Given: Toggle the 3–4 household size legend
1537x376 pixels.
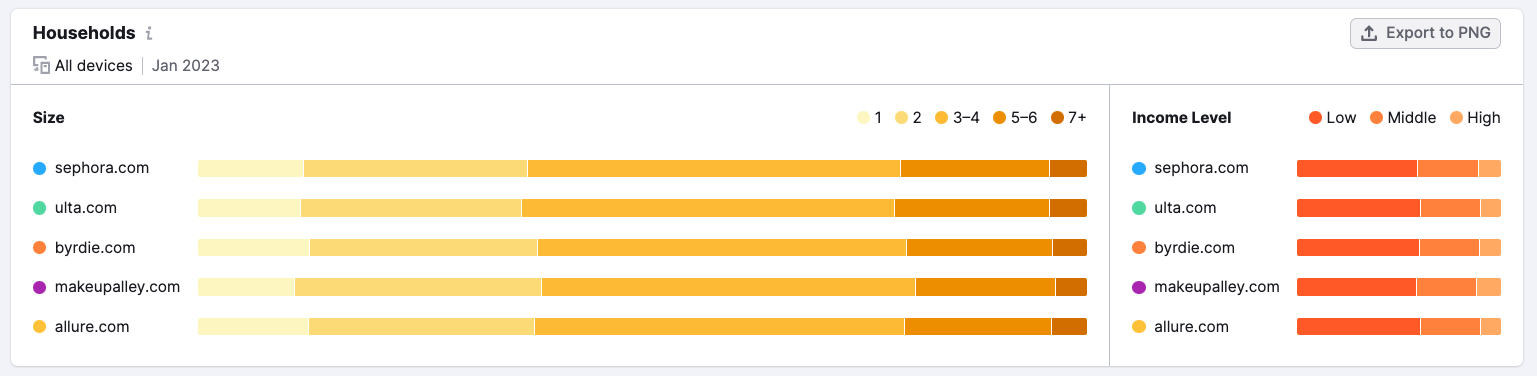Looking at the screenshot, I should 958,118.
